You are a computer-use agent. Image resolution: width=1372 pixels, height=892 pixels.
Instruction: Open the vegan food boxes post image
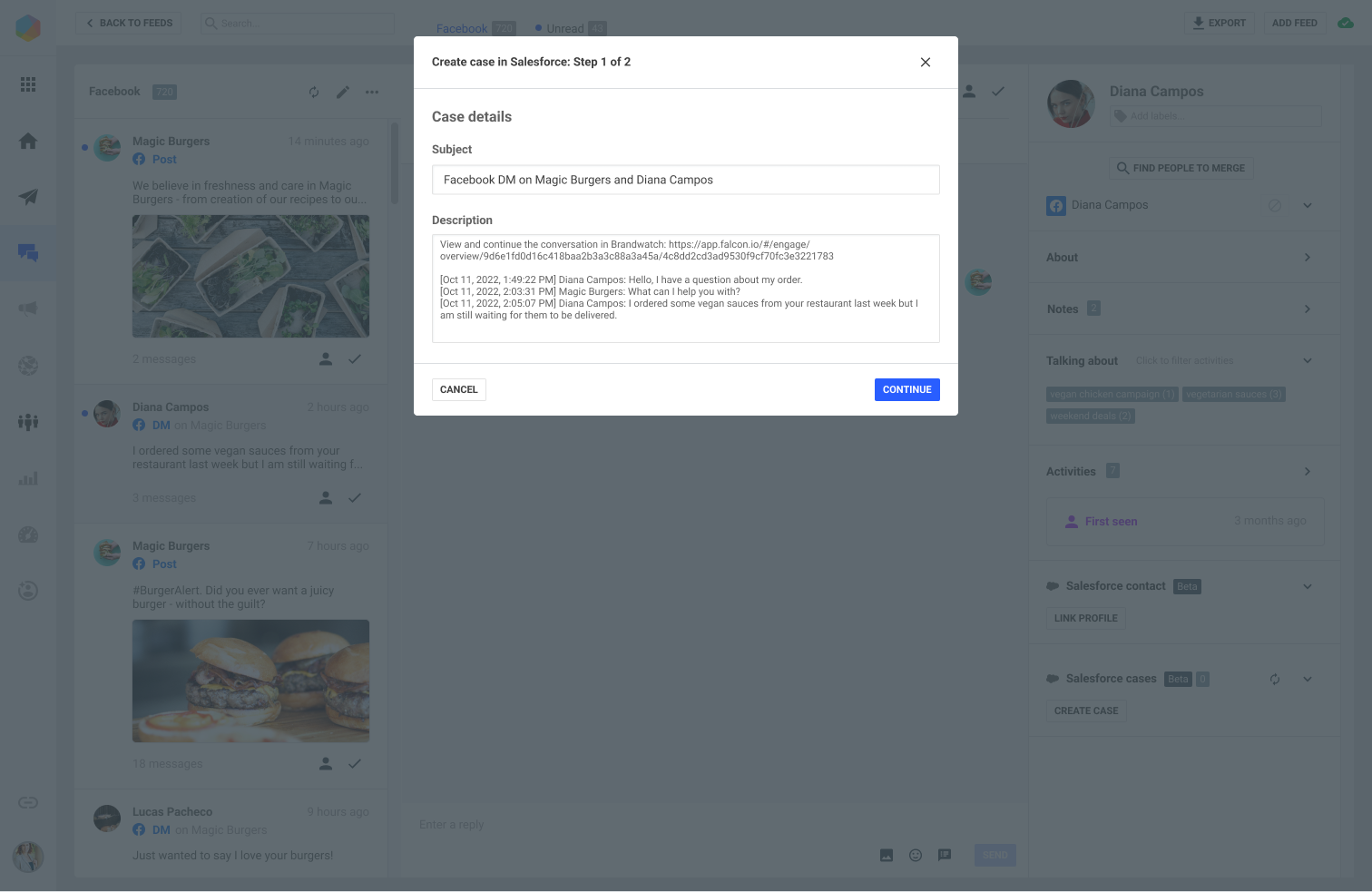coord(250,276)
